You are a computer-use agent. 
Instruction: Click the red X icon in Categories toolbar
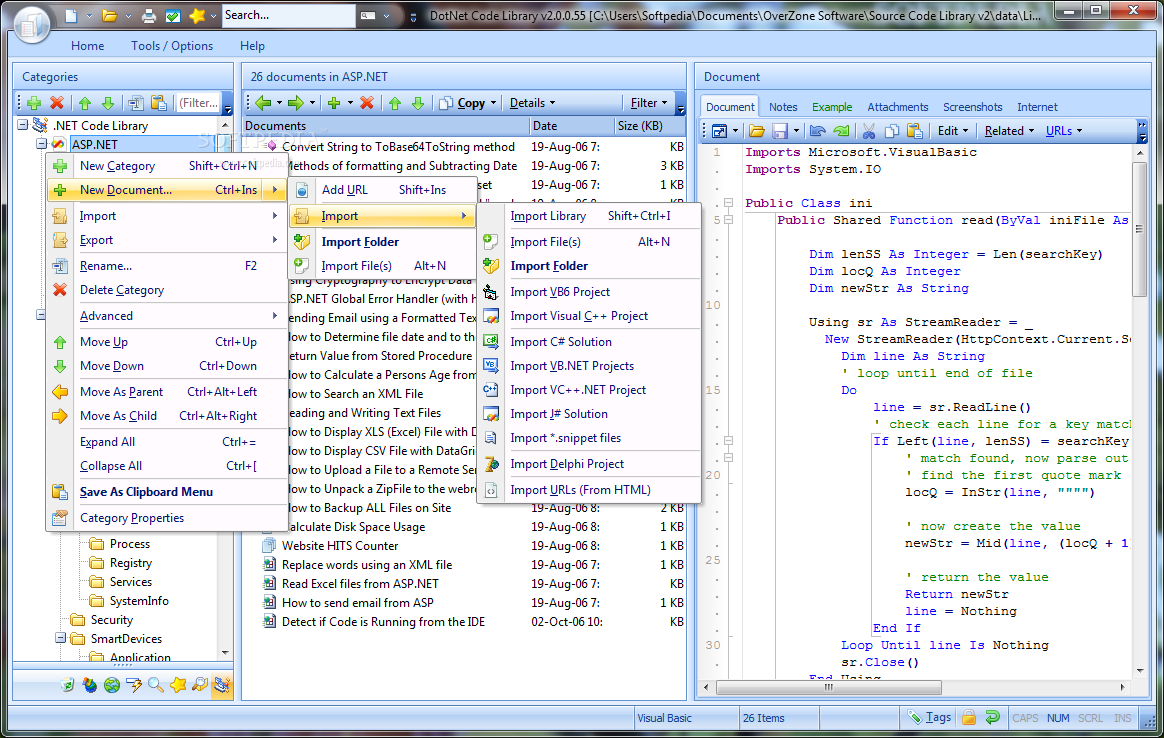point(56,103)
